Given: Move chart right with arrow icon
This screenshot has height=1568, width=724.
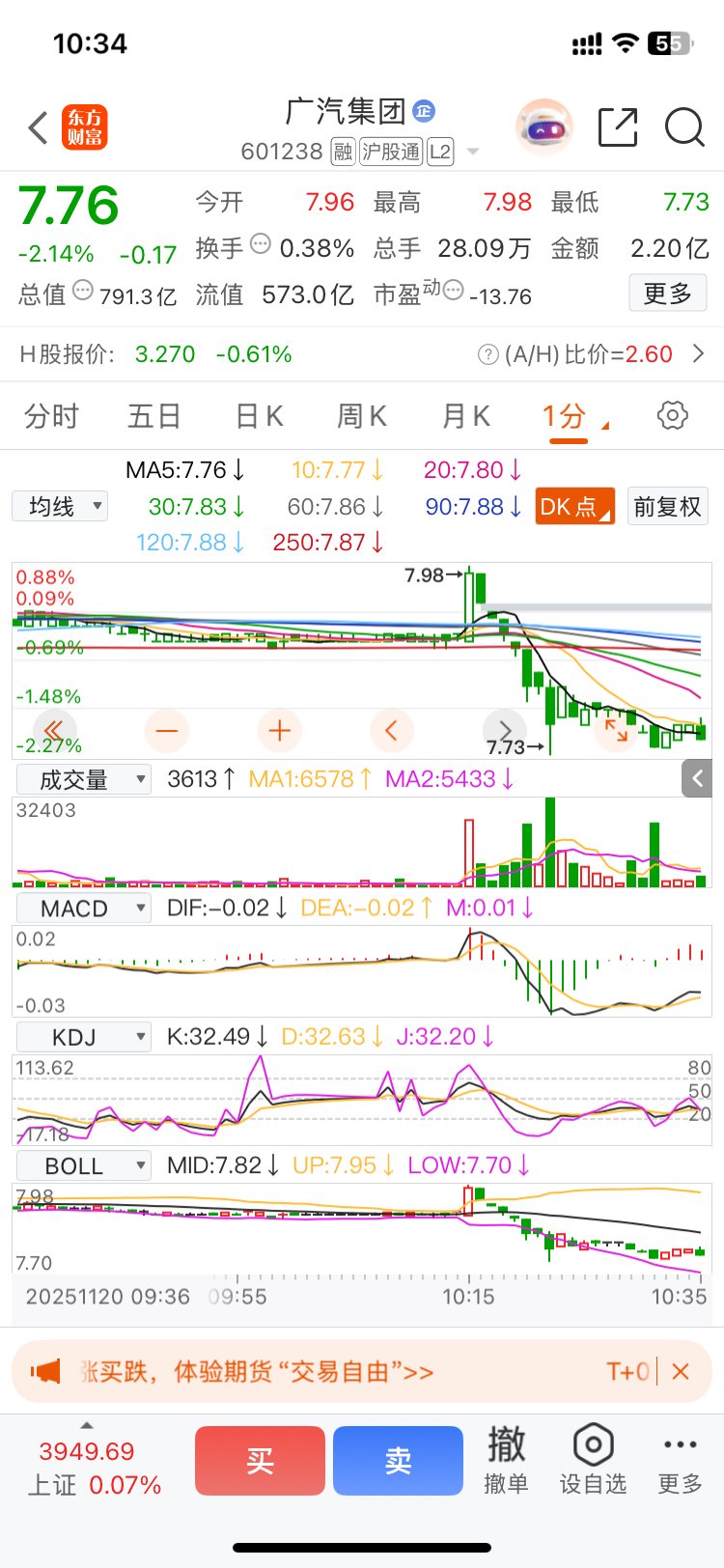Looking at the screenshot, I should 504,730.
